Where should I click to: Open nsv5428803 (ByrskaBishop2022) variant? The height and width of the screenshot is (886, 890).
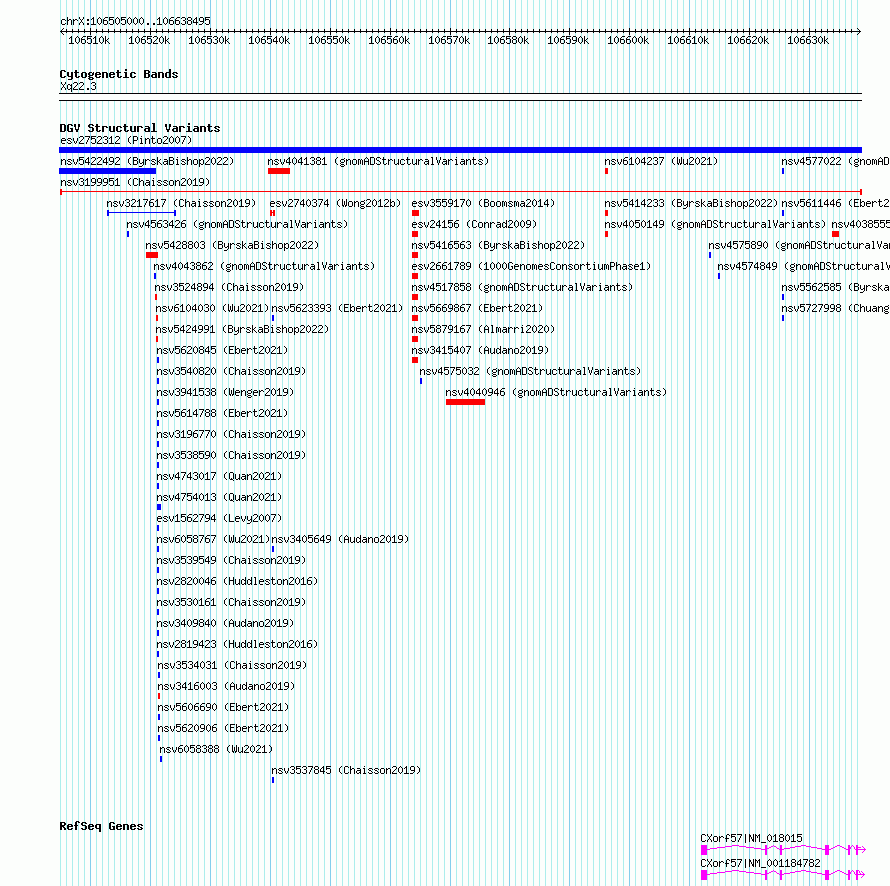point(232,245)
